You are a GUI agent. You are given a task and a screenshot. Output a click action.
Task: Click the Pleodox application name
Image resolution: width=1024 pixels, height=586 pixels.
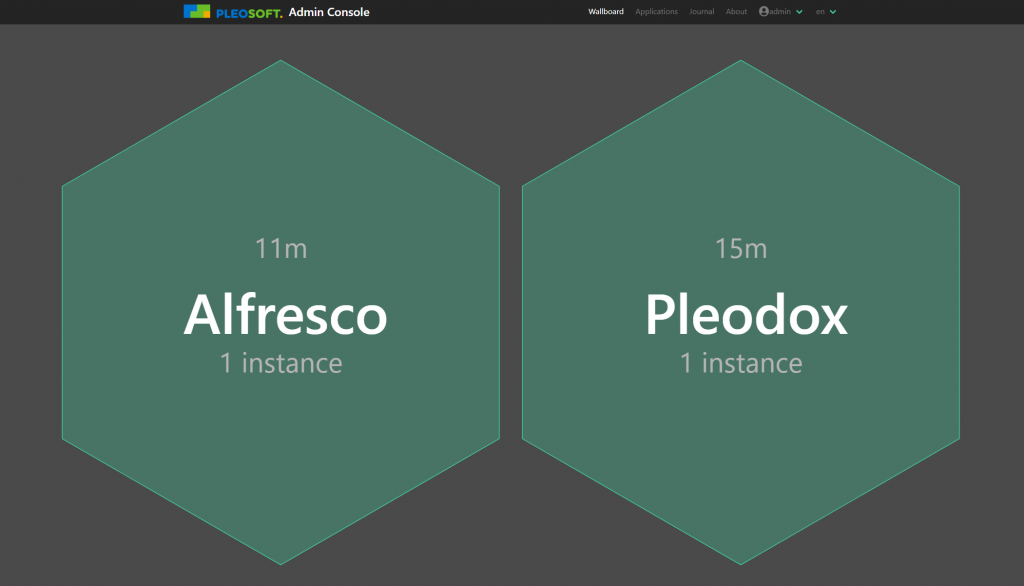[x=745, y=315]
